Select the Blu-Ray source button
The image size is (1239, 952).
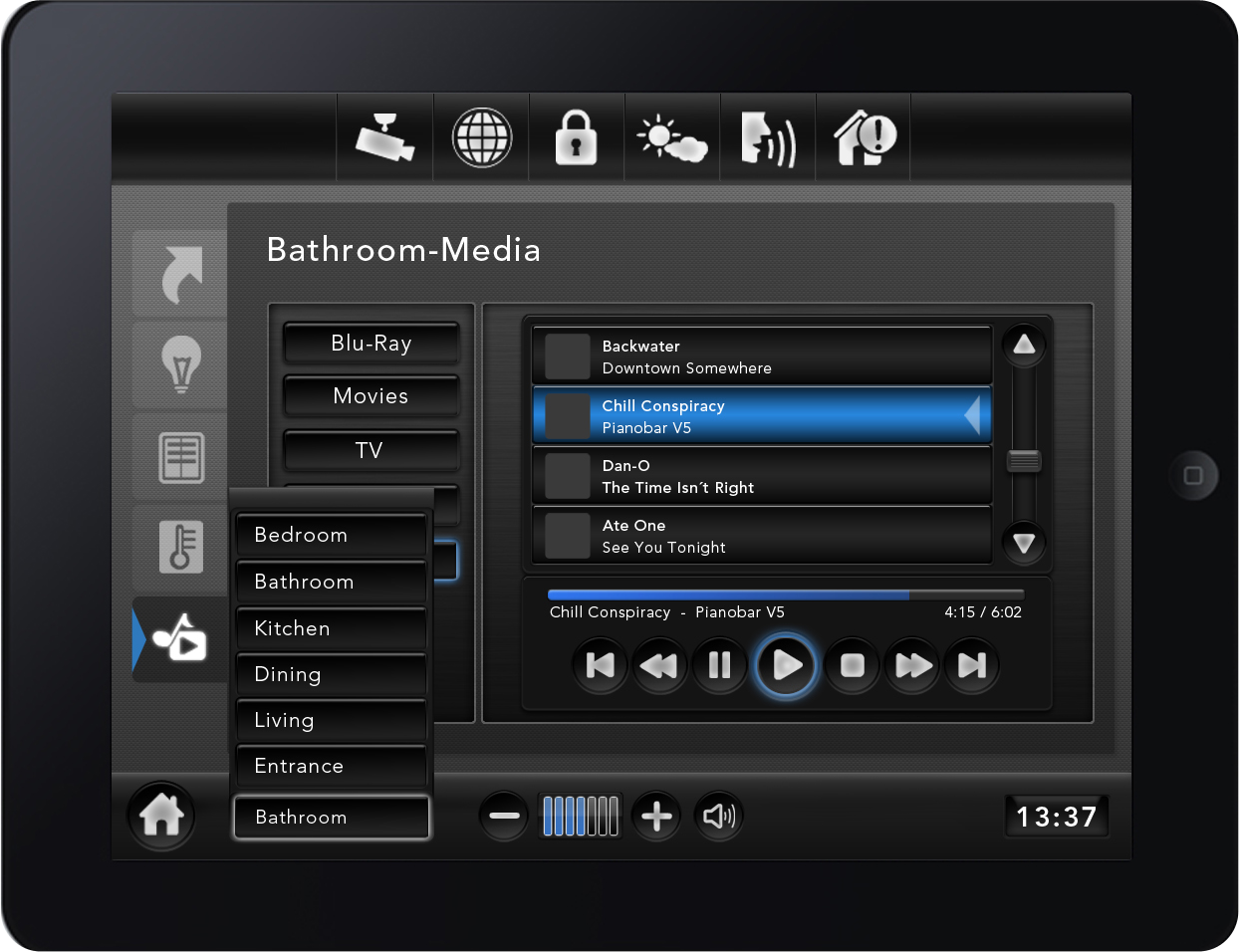[371, 344]
